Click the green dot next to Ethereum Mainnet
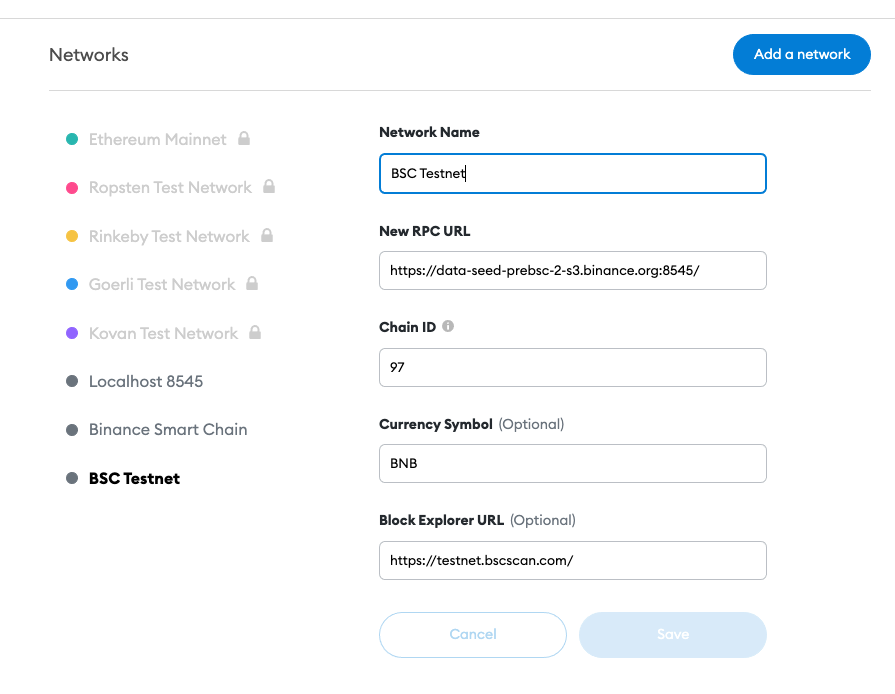895x694 pixels. pyautogui.click(x=72, y=139)
